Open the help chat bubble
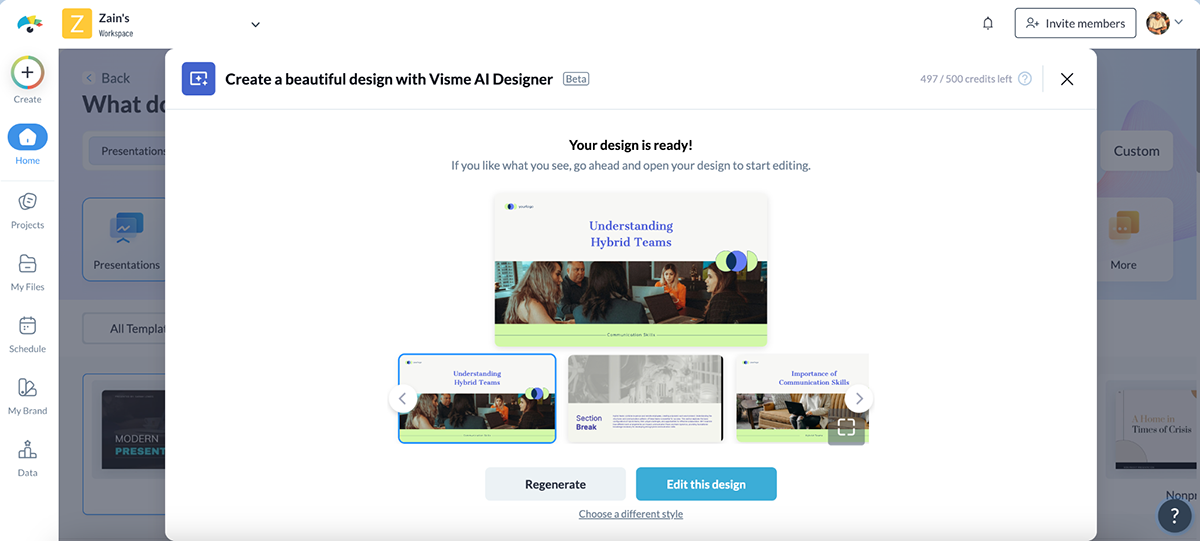 point(1174,515)
